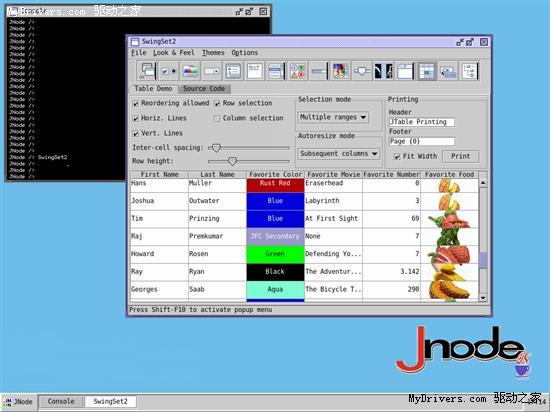
Task: Open the Slider demo toolbar icon
Action: [362, 71]
